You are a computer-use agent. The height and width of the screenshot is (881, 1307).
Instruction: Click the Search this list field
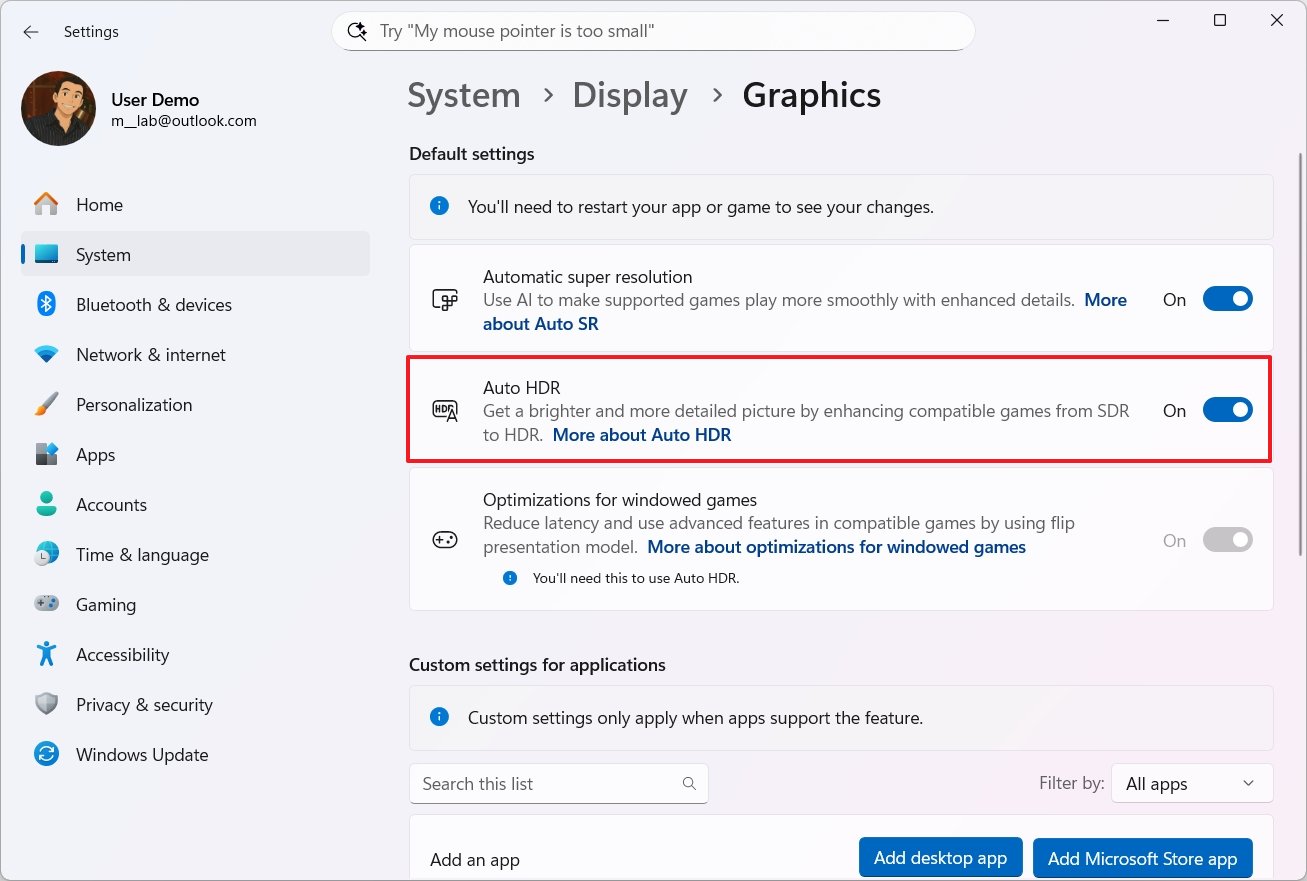(558, 784)
